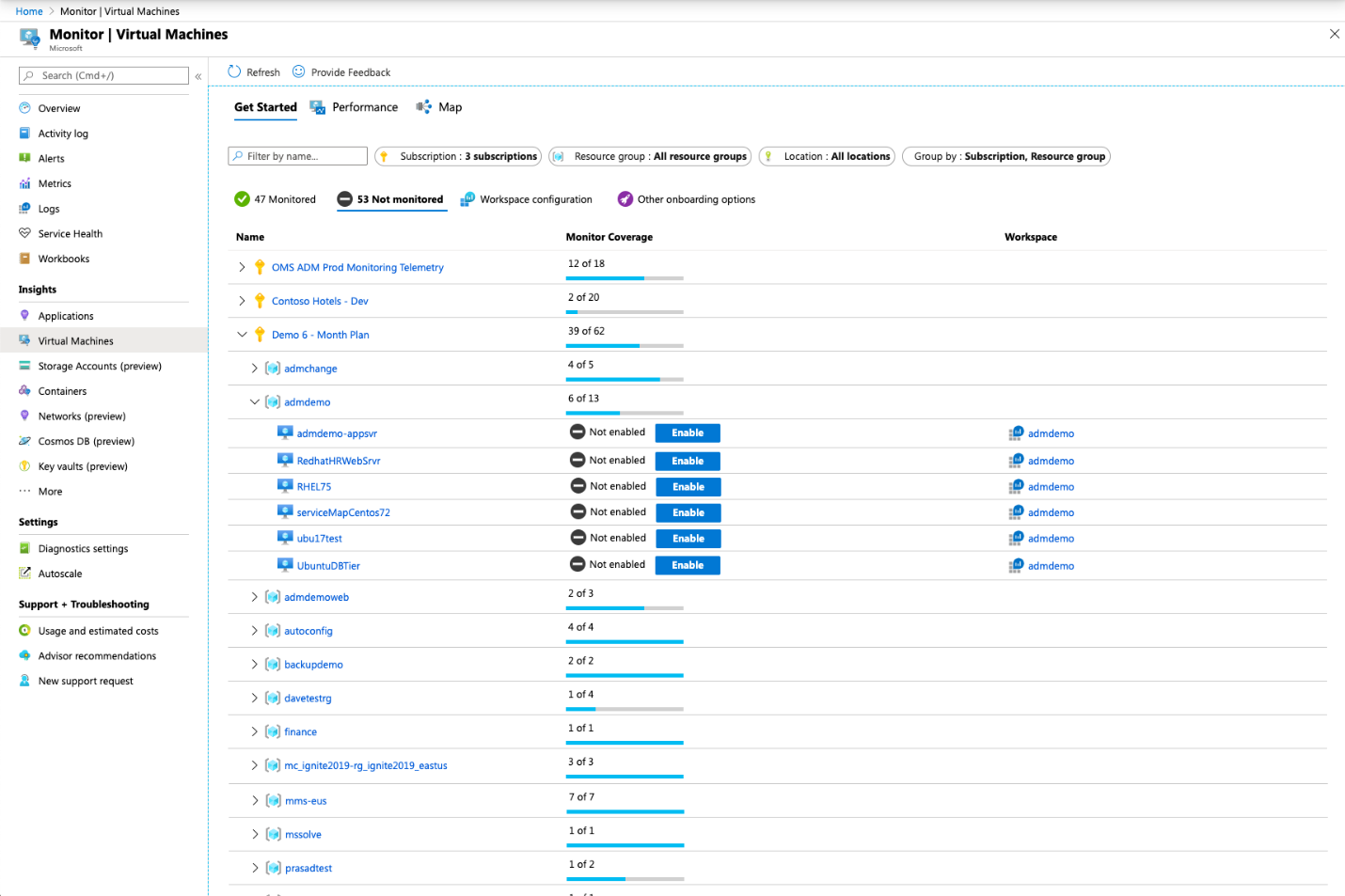The image size is (1345, 896).
Task: Click the Autoscale sidebar icon
Action: pos(25,574)
